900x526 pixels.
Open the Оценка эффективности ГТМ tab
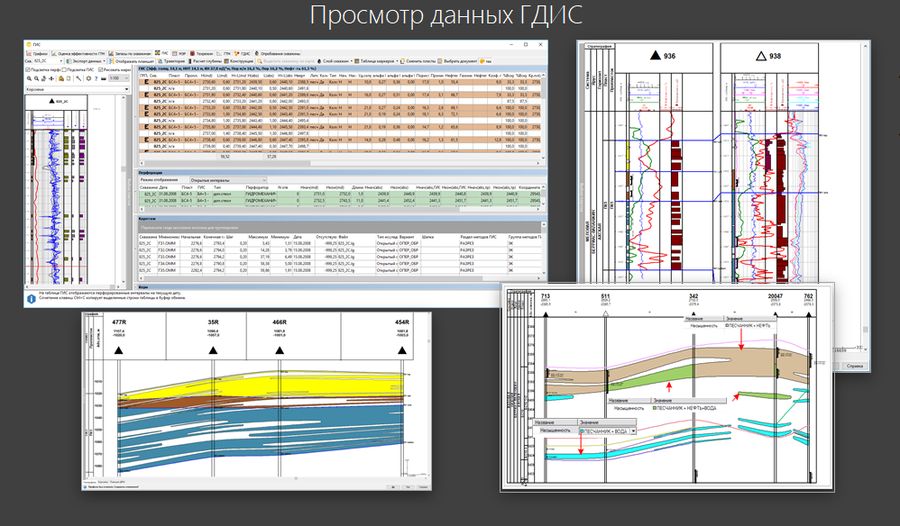click(79, 53)
